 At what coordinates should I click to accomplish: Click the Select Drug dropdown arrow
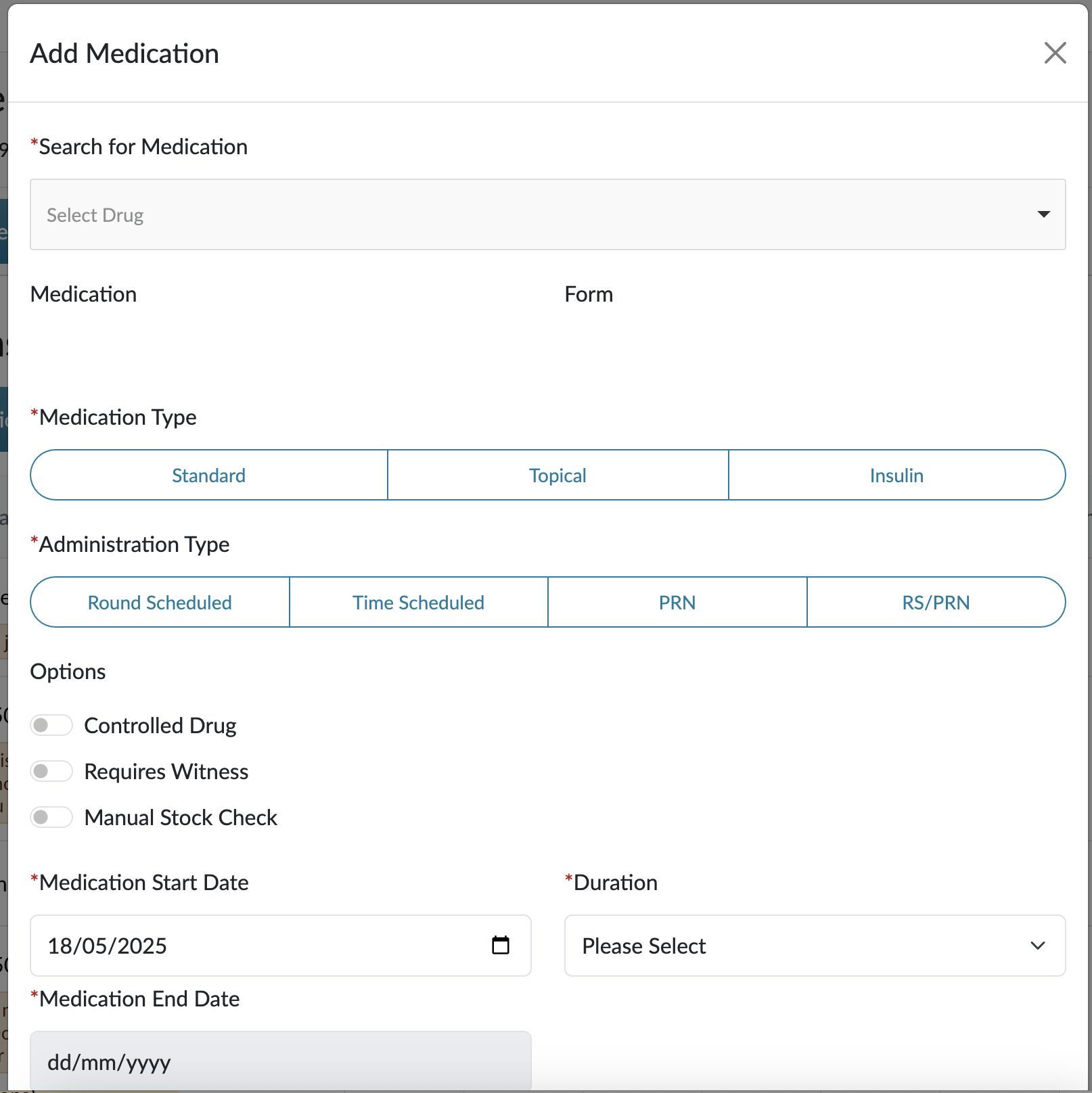pyautogui.click(x=1043, y=214)
